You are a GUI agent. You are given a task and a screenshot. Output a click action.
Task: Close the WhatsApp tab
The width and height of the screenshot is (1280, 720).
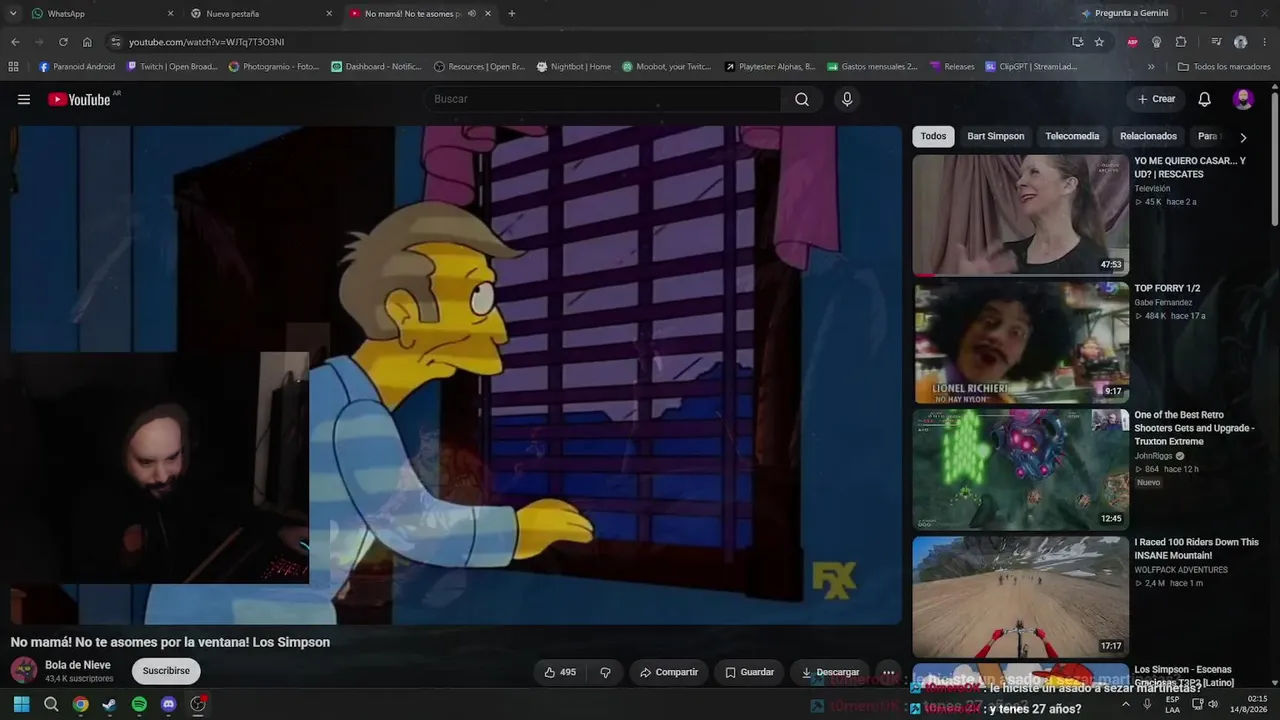pos(170,14)
